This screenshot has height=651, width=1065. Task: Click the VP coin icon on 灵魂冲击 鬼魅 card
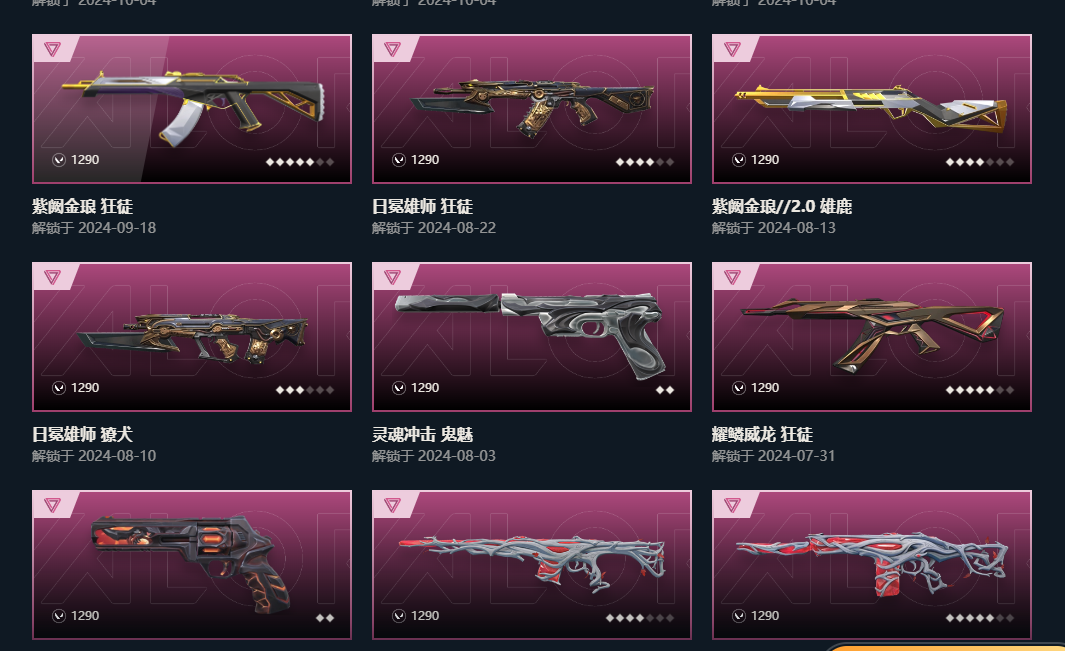click(x=399, y=387)
